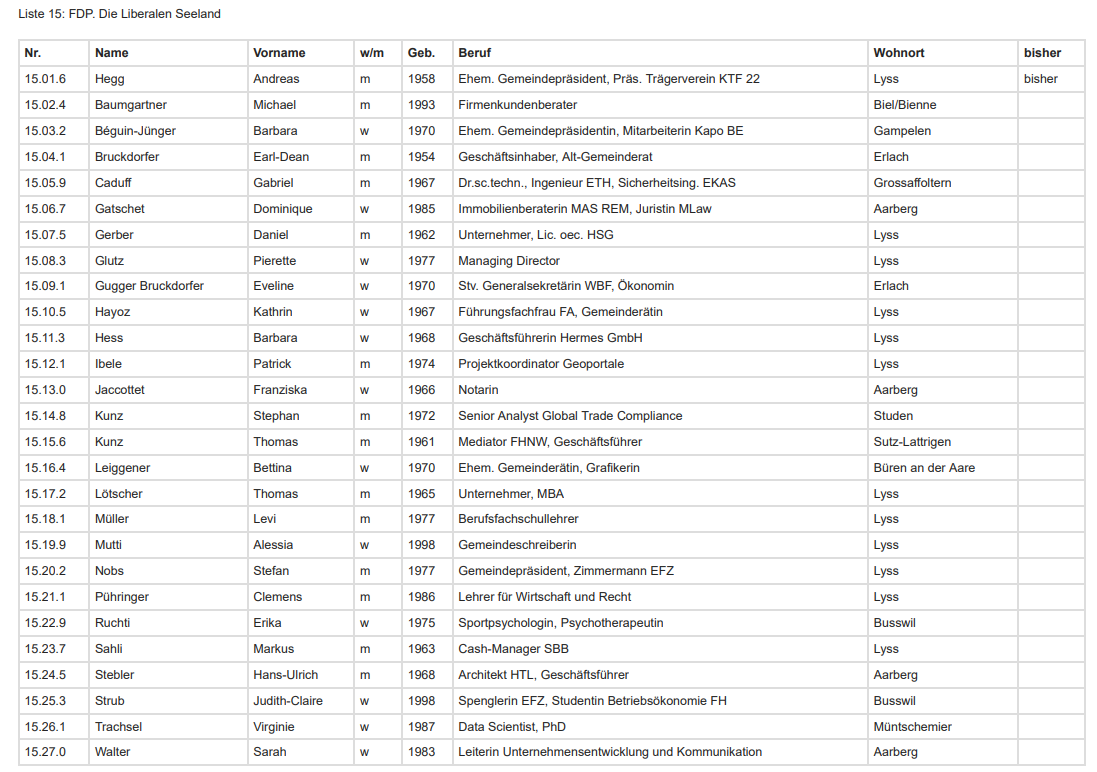Click 'Immobilienberaterin MAS REM, Juristin MLaw'
The height and width of the screenshot is (772, 1097).
584,209
